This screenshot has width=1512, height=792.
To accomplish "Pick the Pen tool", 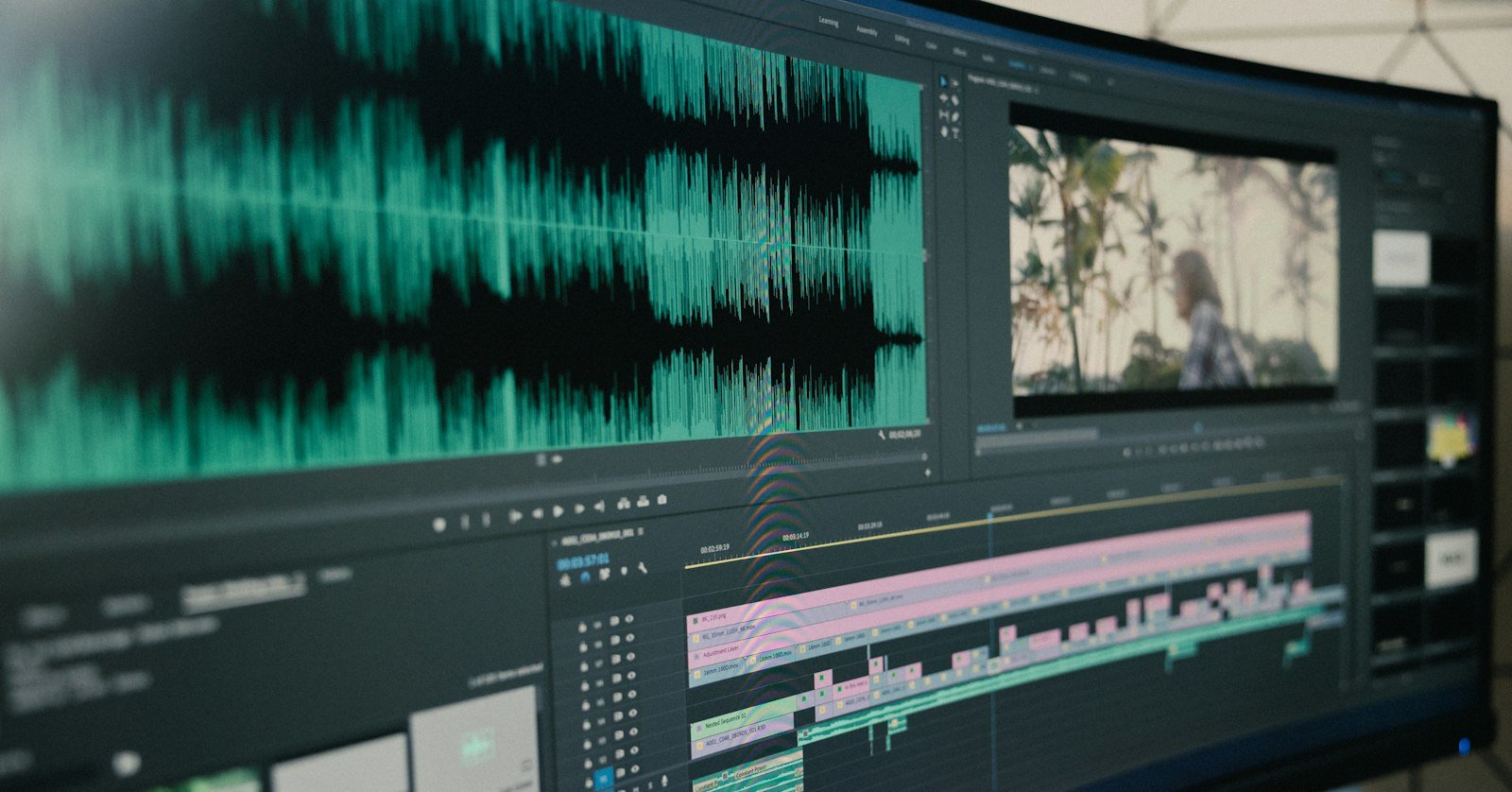I will coord(954,116).
